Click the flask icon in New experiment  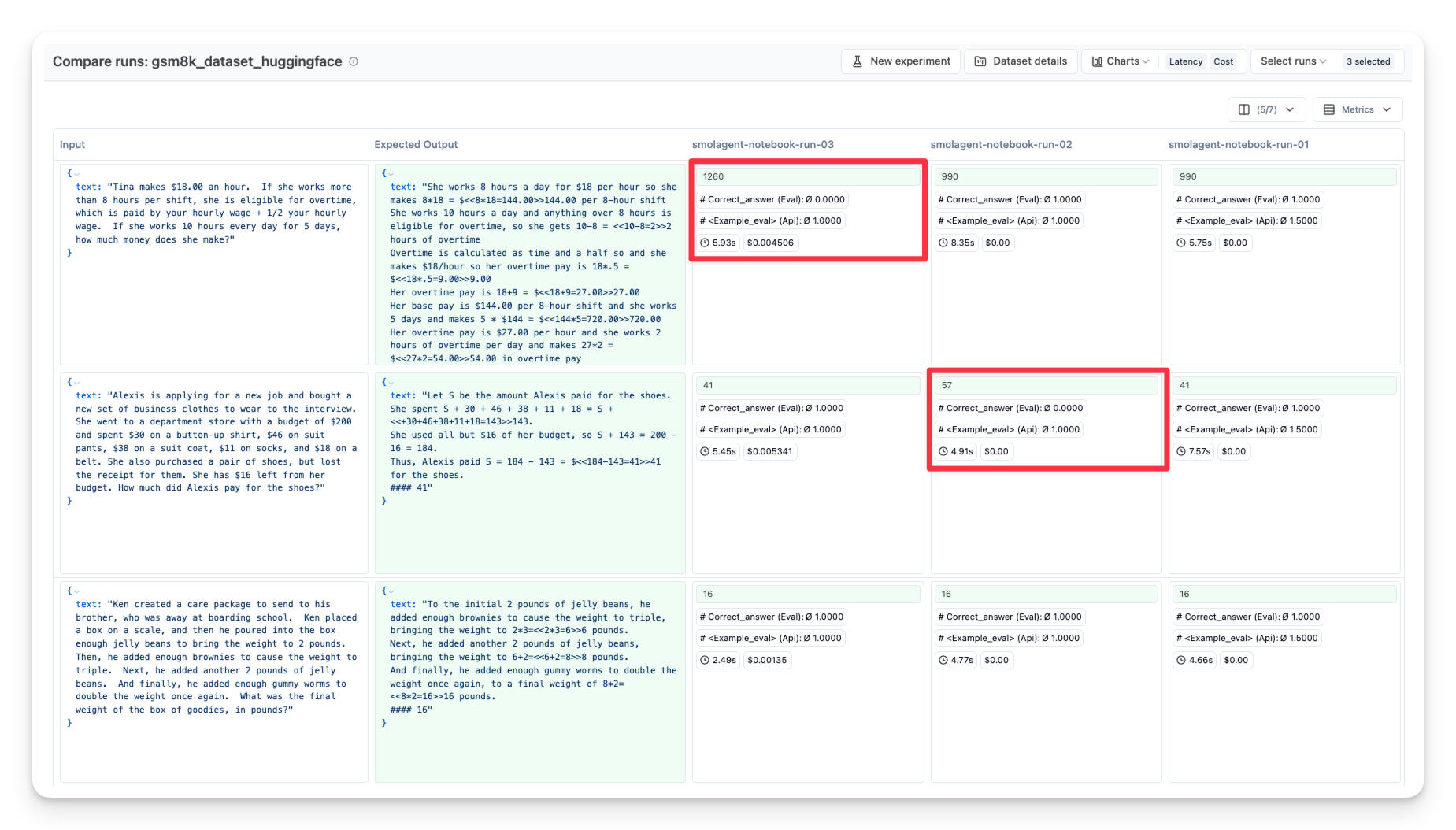(x=858, y=61)
